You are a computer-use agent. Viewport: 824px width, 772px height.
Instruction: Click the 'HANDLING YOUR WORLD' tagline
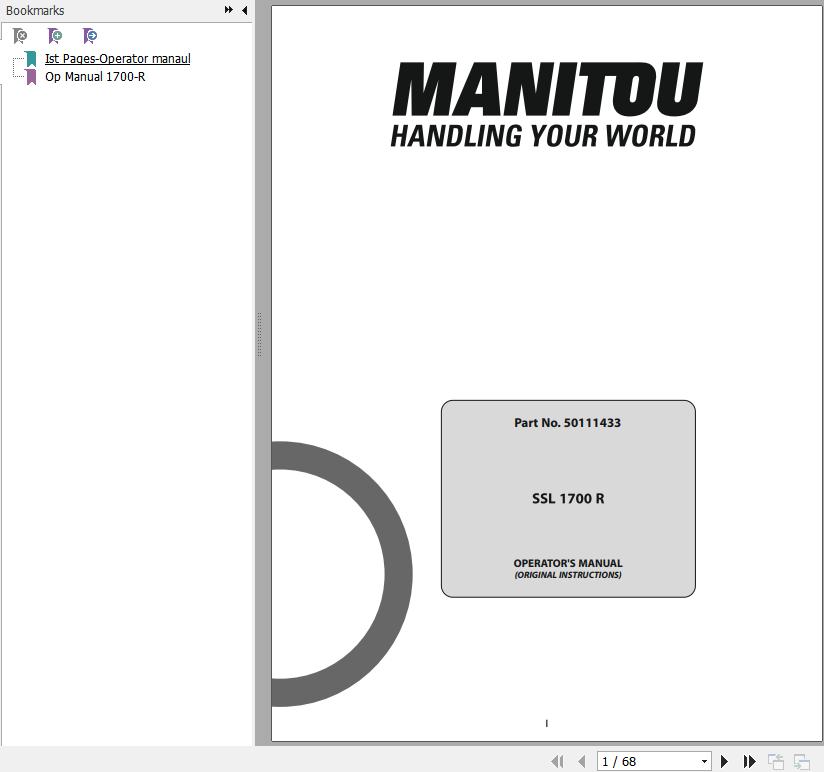(543, 136)
